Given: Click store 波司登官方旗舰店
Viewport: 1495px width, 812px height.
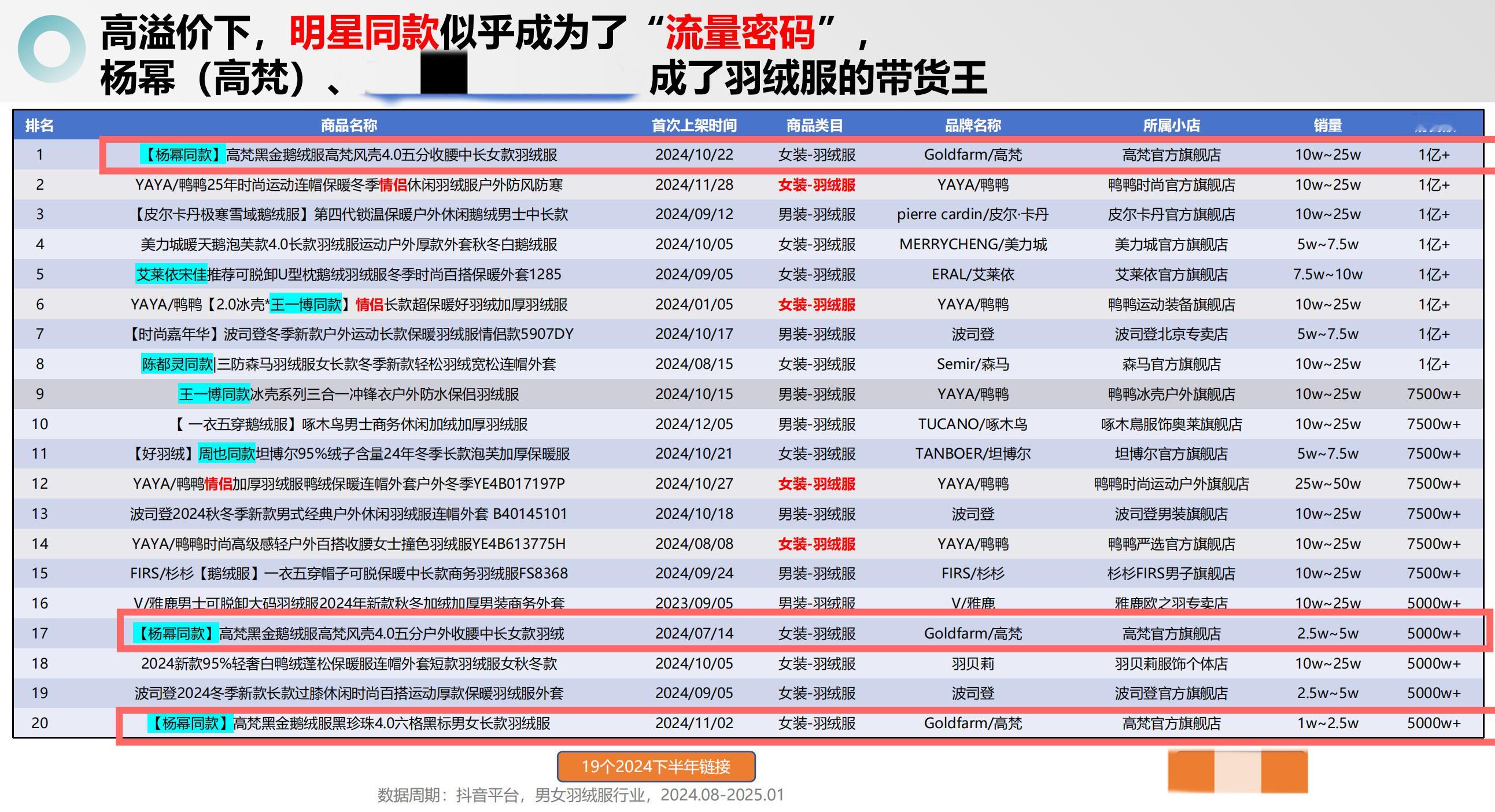Looking at the screenshot, I should (1171, 693).
